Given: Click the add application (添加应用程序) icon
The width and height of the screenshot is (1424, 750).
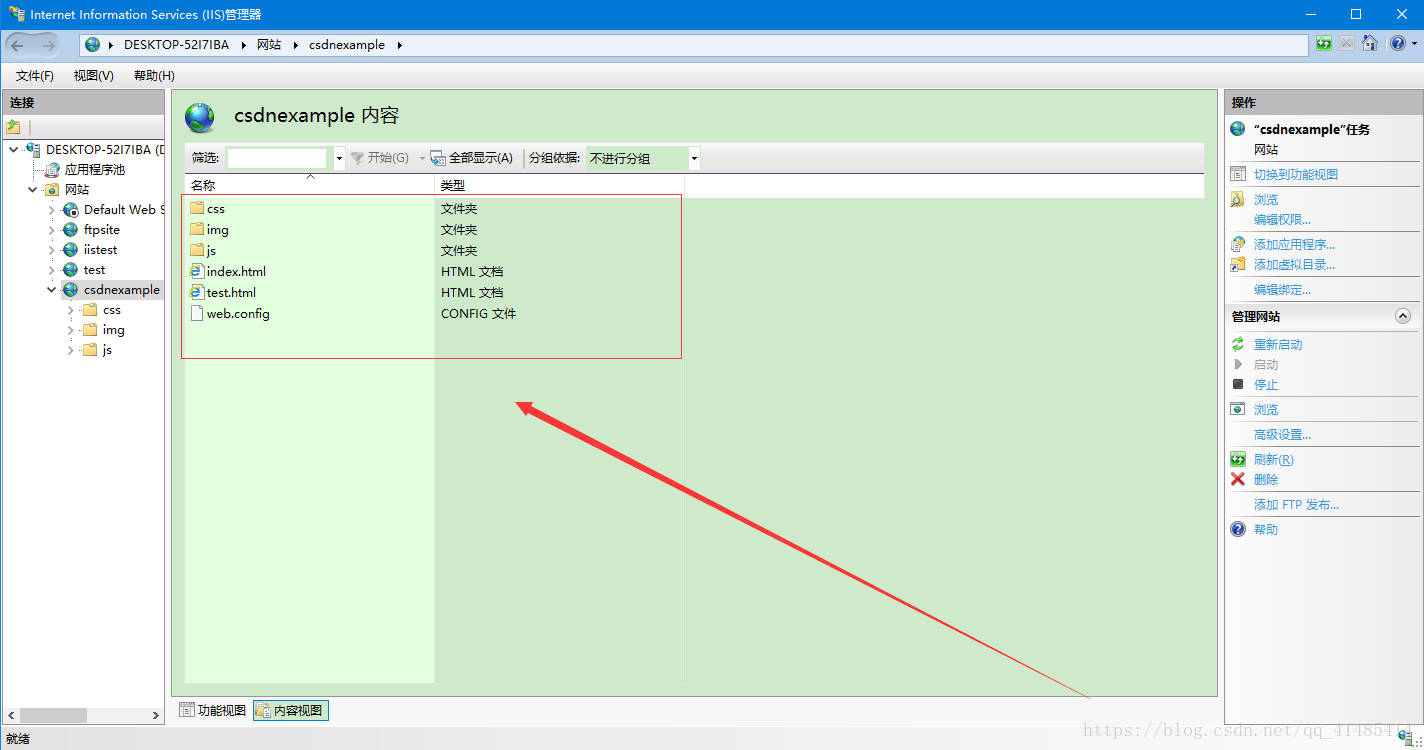Looking at the screenshot, I should 1238,244.
